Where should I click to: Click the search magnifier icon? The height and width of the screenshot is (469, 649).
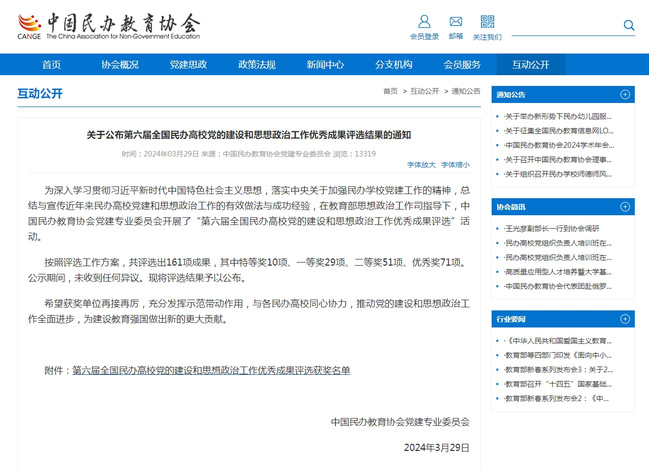pyautogui.click(x=629, y=25)
